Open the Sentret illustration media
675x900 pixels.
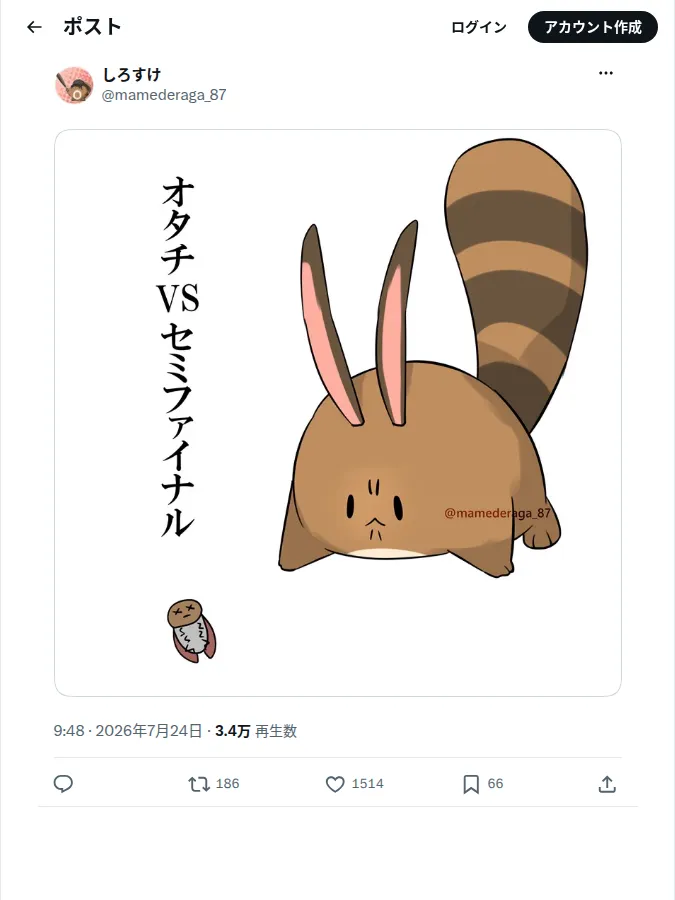(338, 413)
